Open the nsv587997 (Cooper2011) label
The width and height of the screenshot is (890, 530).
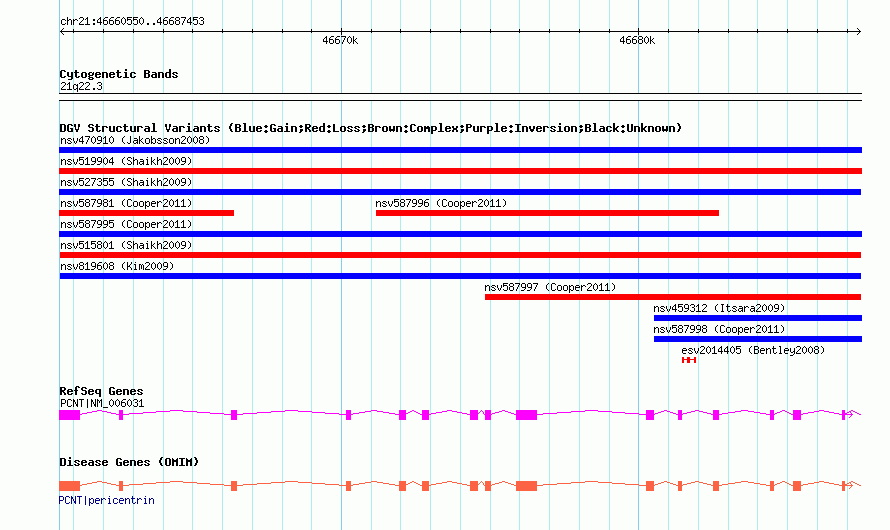click(550, 287)
